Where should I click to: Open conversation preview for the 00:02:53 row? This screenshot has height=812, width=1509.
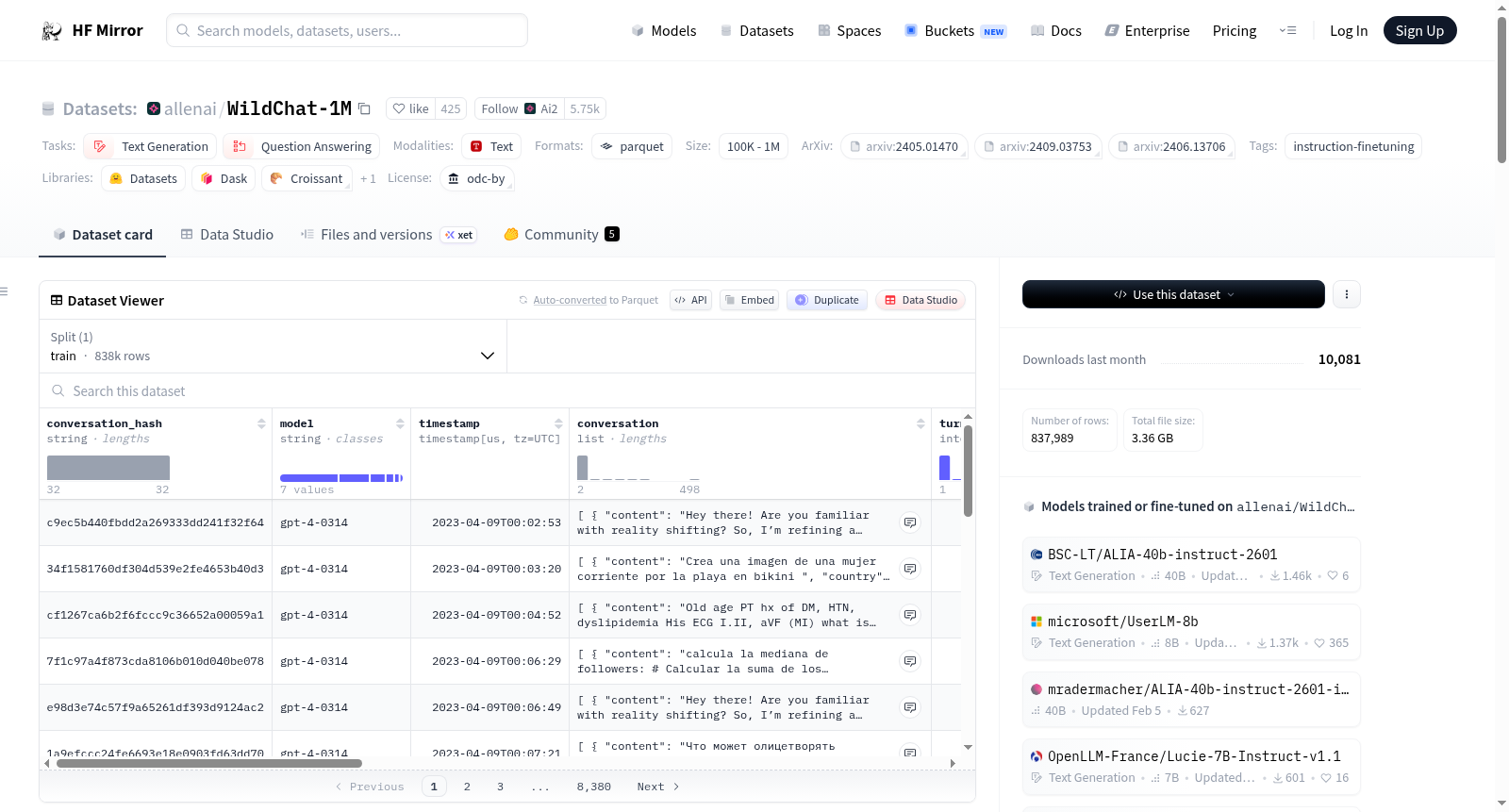click(910, 522)
